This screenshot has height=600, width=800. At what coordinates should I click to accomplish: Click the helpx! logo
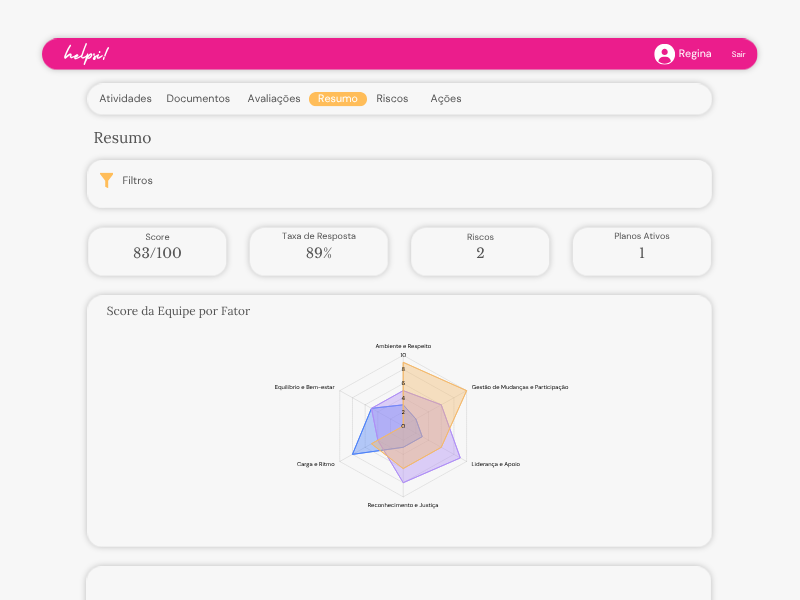86,54
